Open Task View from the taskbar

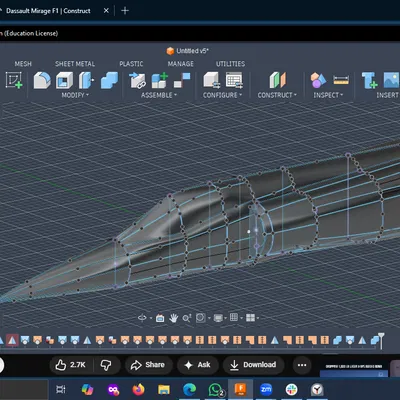point(61,389)
